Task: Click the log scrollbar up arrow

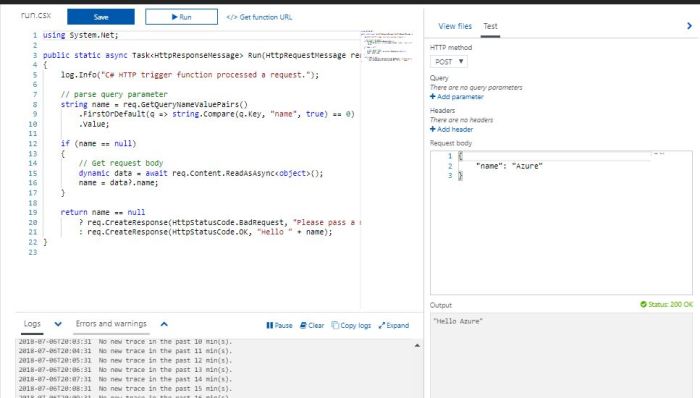Action: click(417, 345)
